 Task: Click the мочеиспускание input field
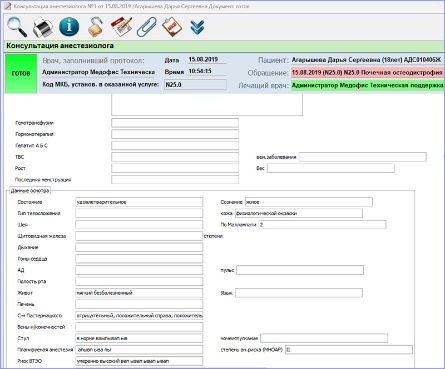point(324,338)
